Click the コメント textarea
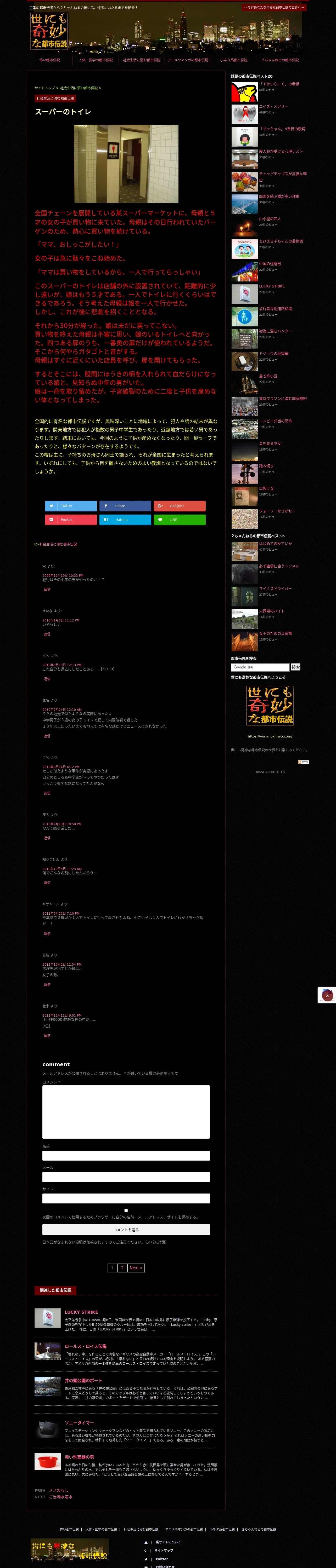Viewport: 336px width, 1568px height. click(126, 1112)
